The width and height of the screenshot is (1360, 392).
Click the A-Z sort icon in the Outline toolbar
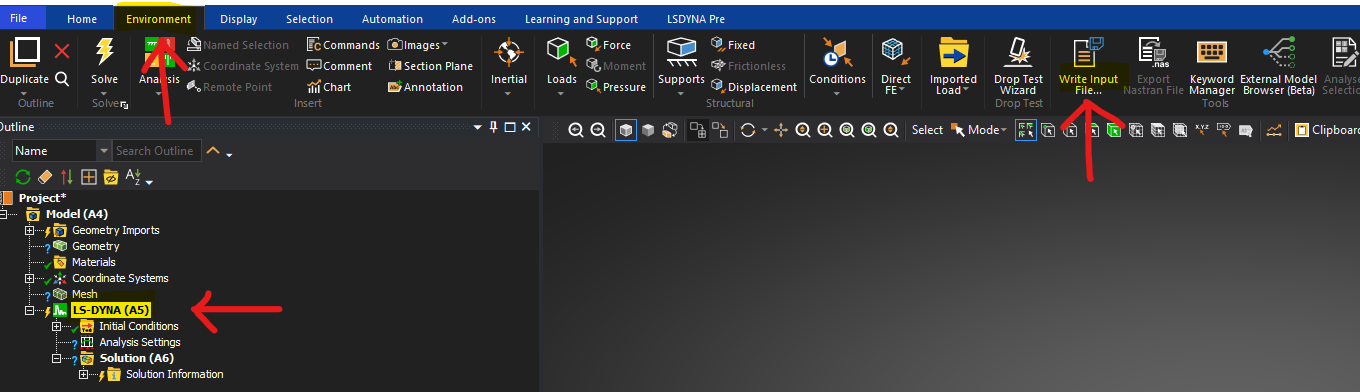[x=134, y=177]
